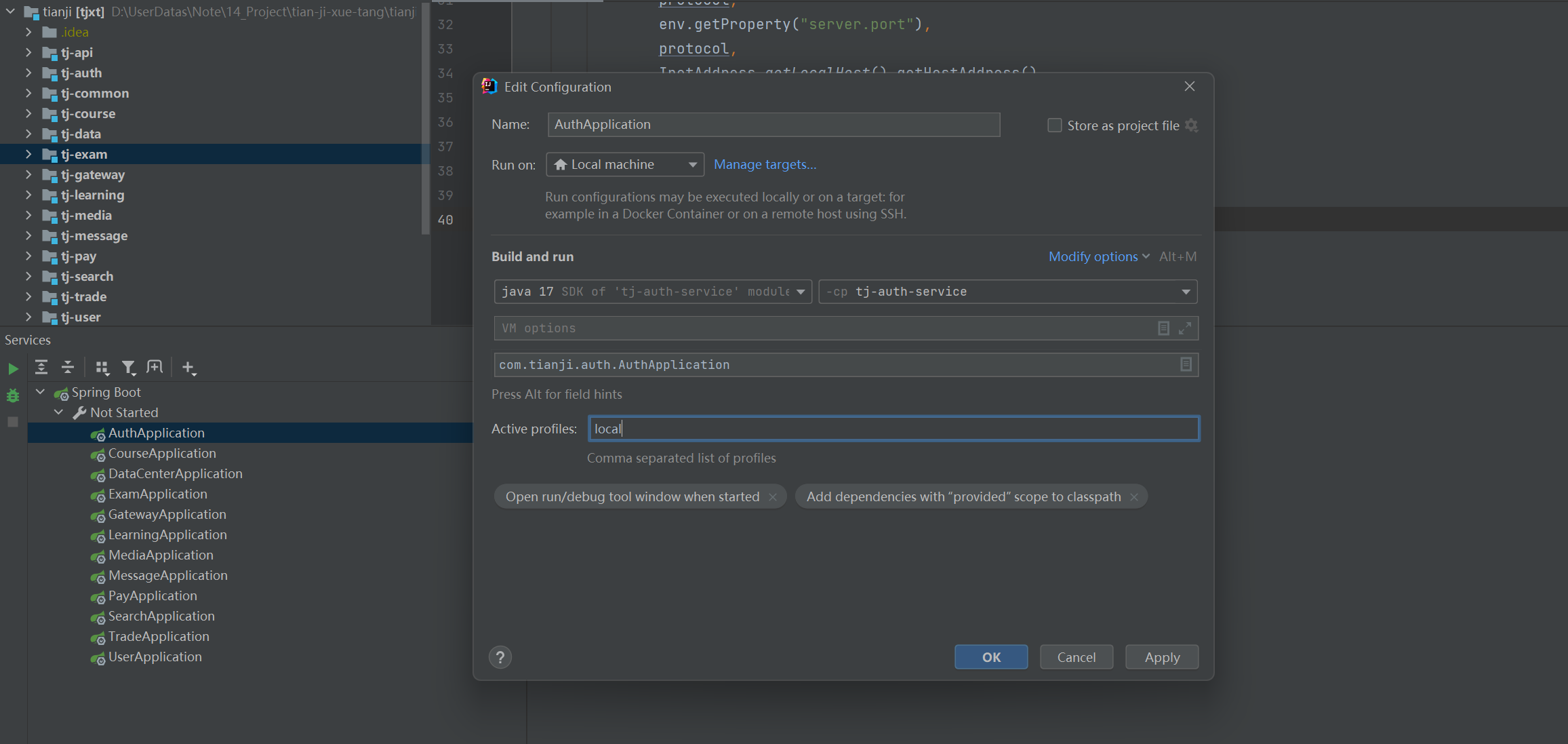The width and height of the screenshot is (1568, 744).
Task: Select GatewayApplication in Services tree
Action: [x=167, y=515]
